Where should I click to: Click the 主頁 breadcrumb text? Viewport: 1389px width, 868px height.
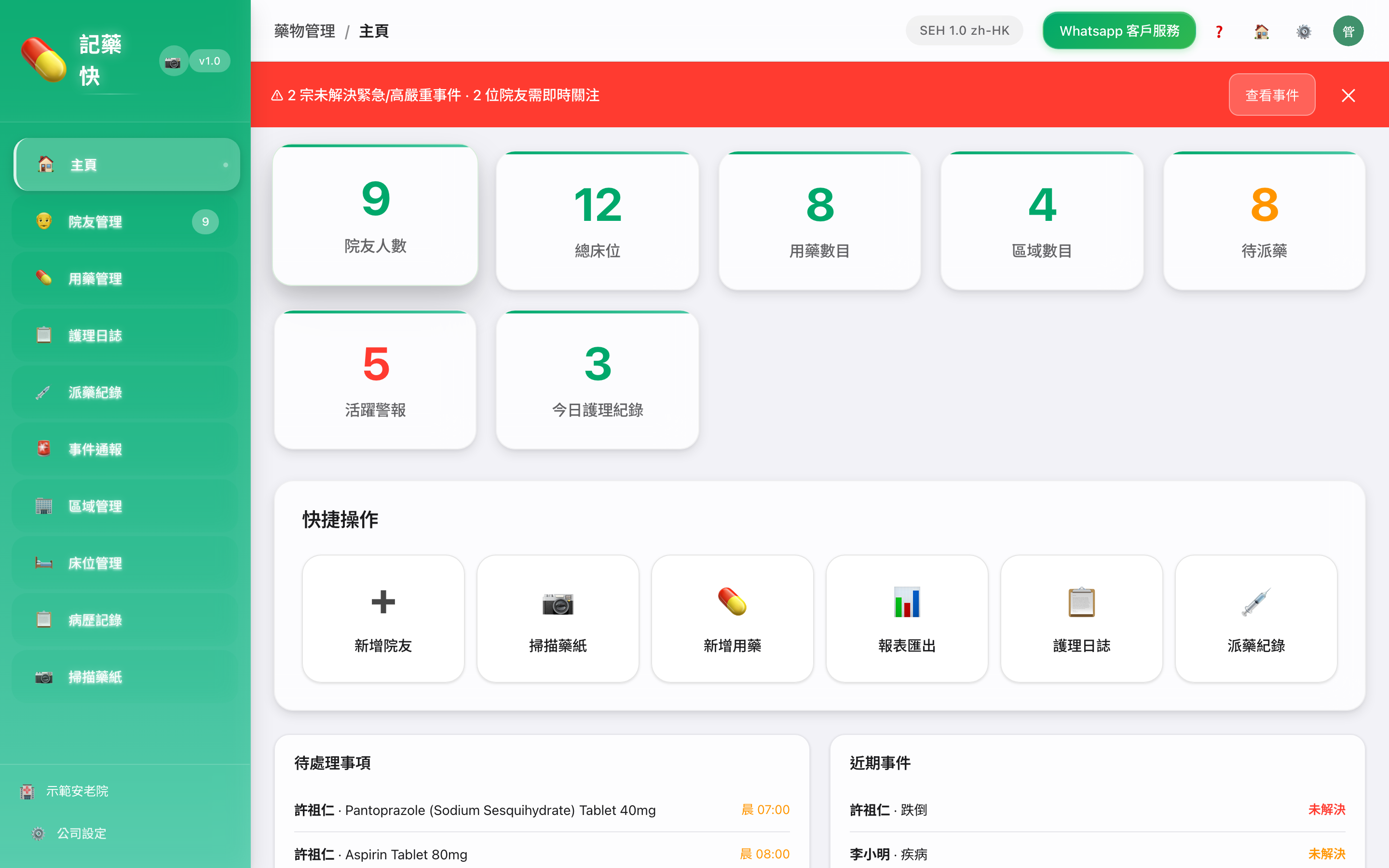tap(374, 31)
